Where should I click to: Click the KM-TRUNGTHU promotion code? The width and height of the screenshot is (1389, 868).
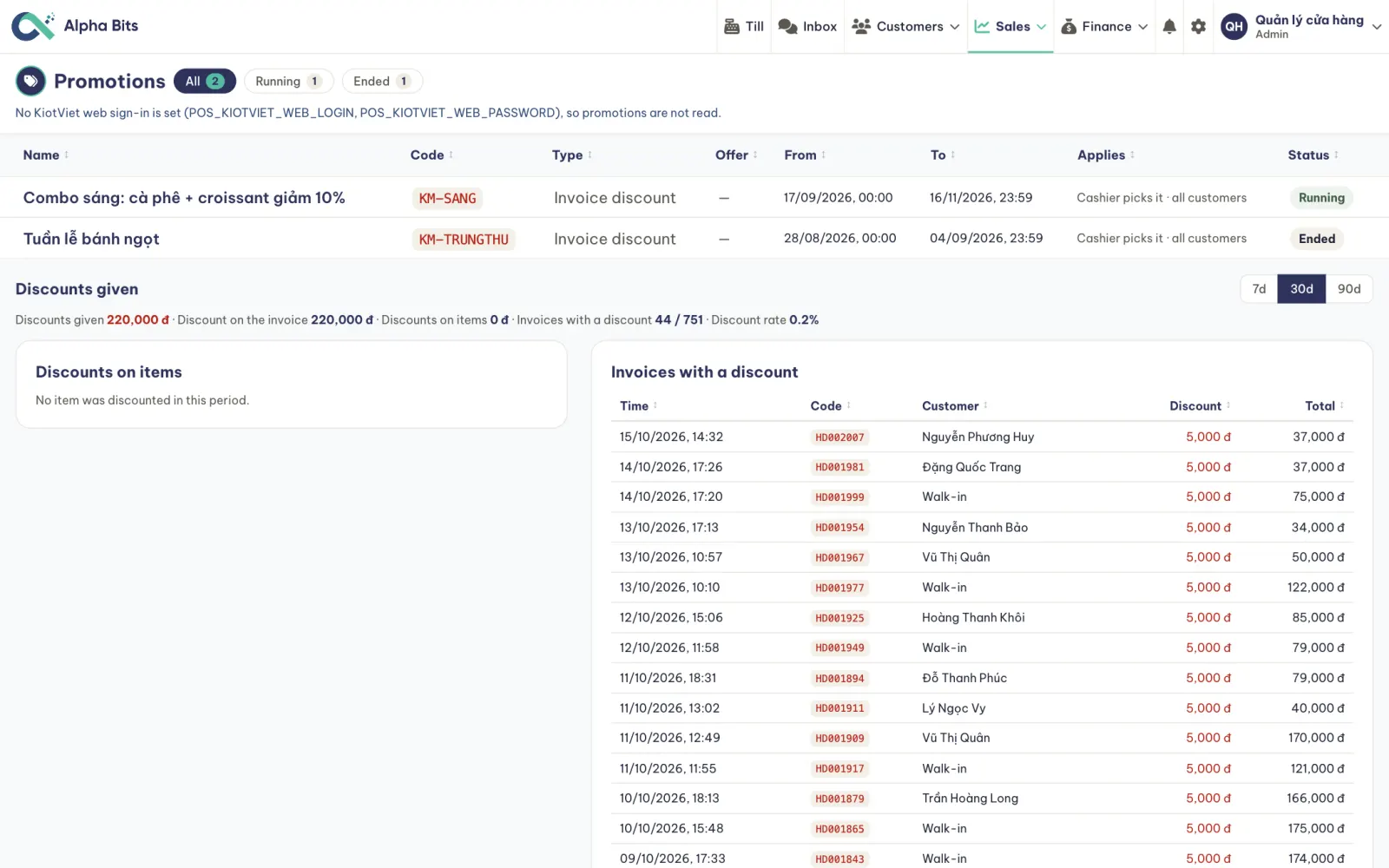[464, 239]
